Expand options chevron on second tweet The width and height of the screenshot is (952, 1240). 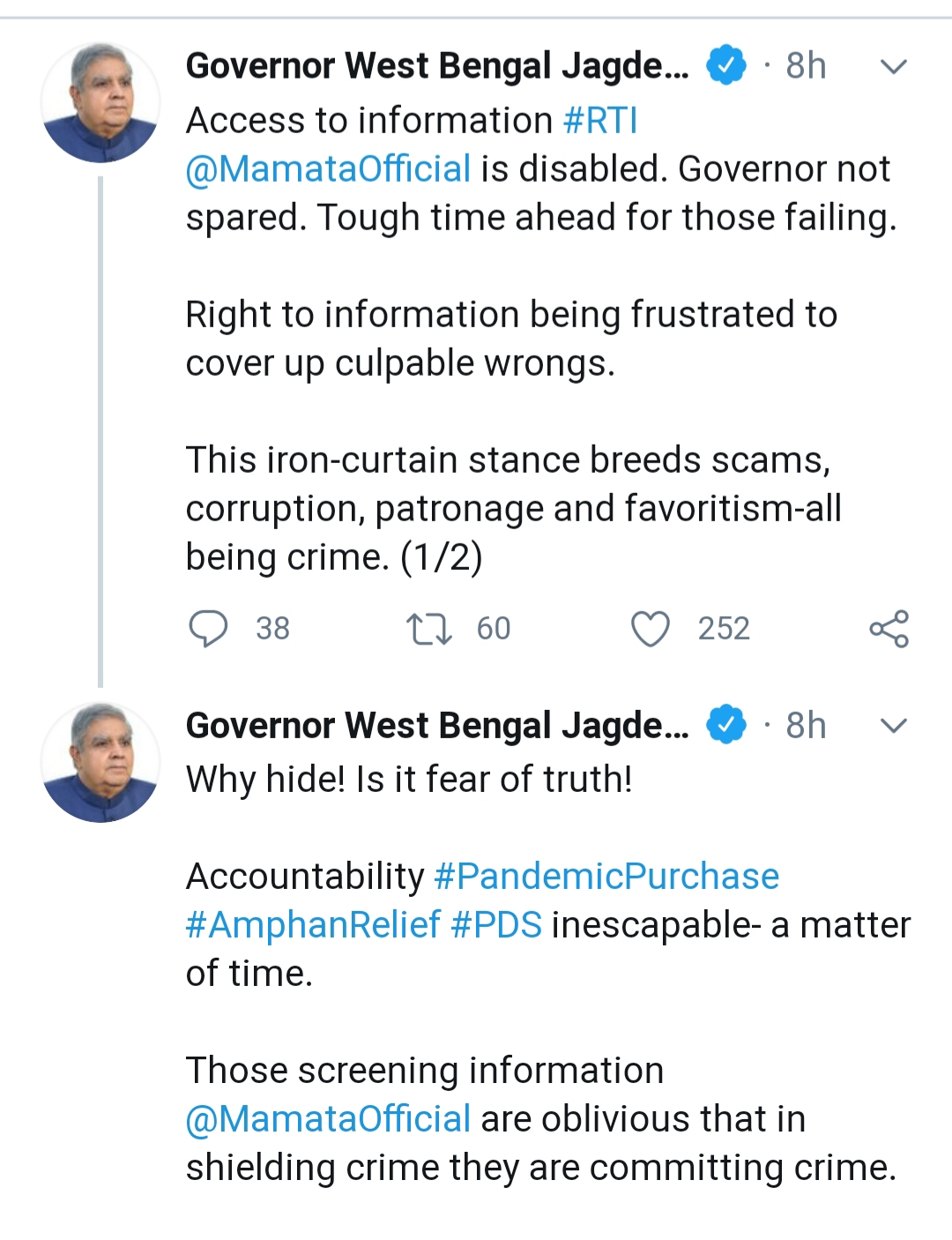(x=894, y=727)
